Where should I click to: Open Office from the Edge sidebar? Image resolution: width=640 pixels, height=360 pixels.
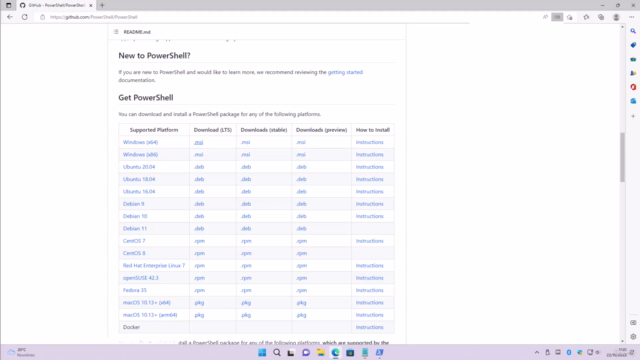(633, 87)
